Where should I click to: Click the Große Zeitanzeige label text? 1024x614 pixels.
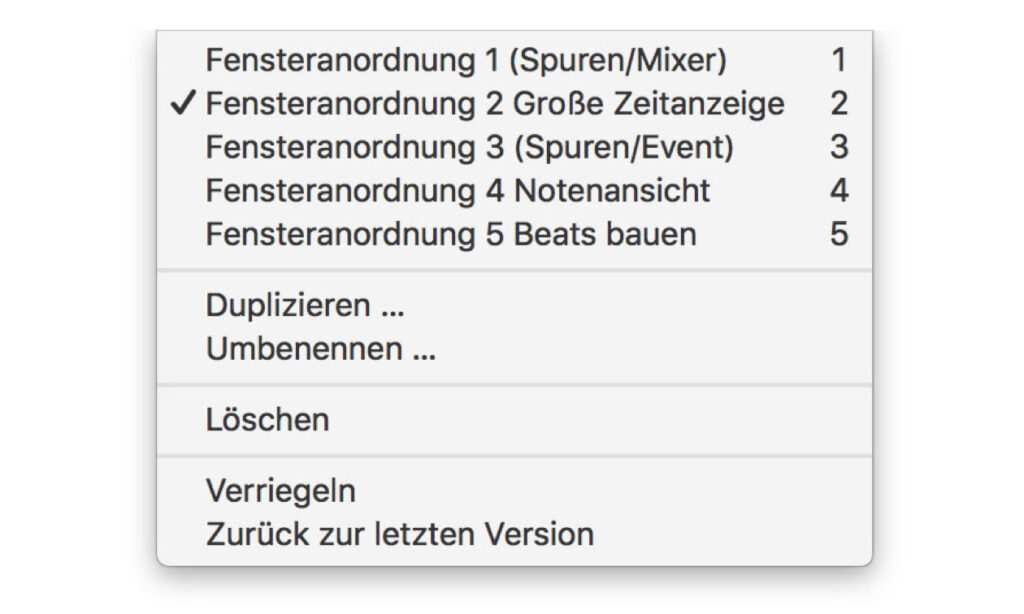tap(648, 104)
